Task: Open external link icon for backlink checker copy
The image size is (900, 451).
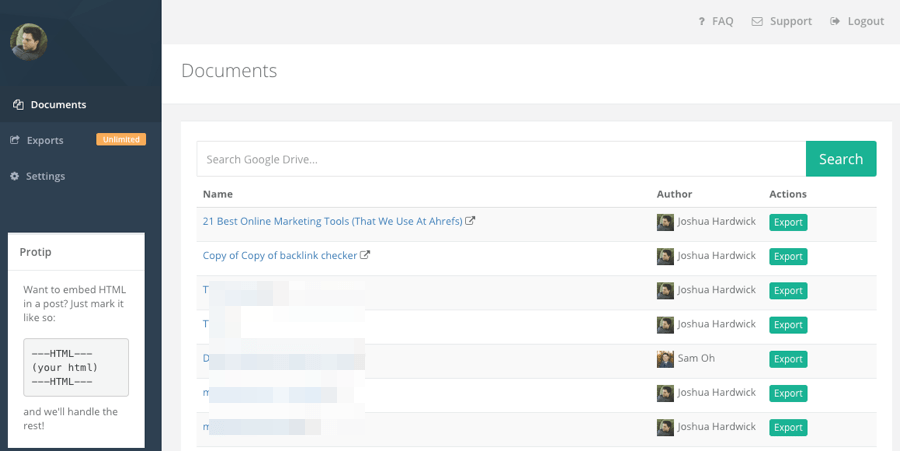Action: click(365, 255)
